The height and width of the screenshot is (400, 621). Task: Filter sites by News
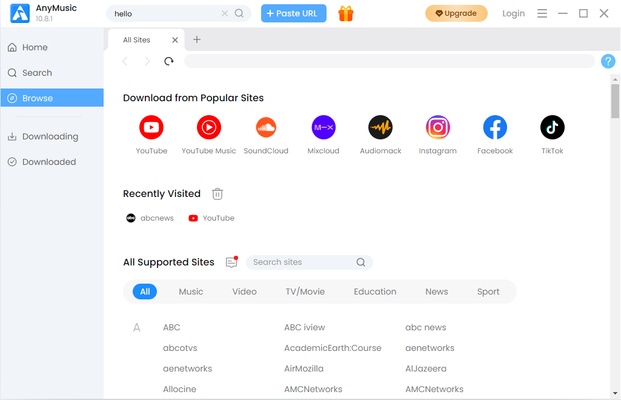click(436, 291)
